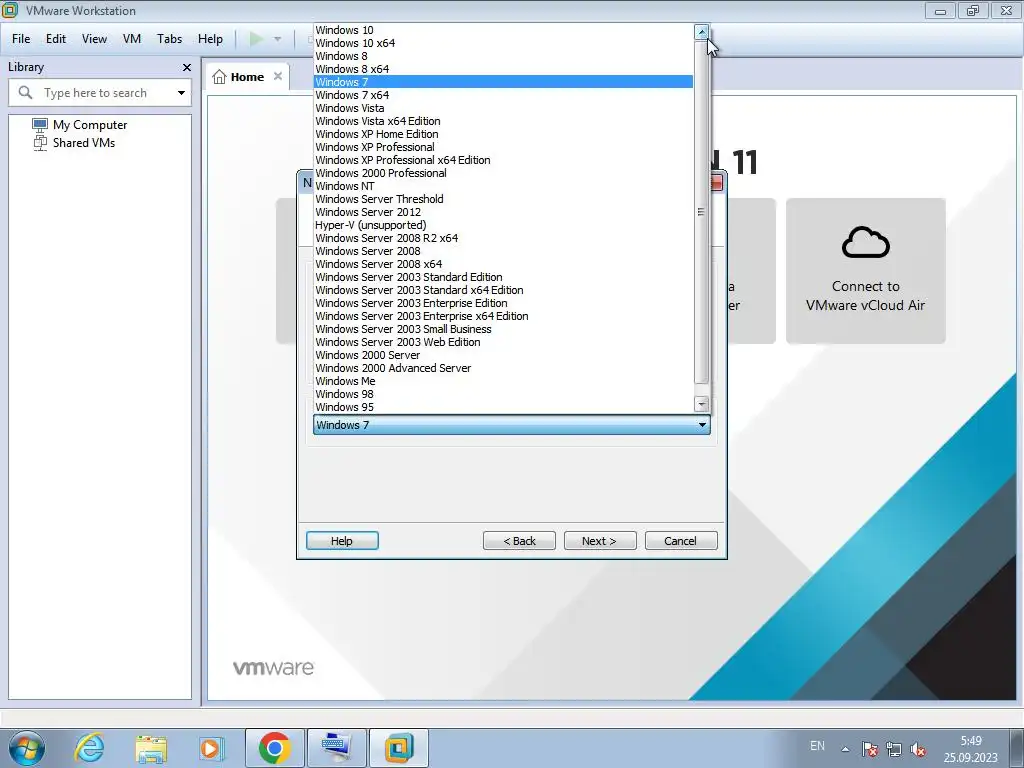Image resolution: width=1024 pixels, height=768 pixels.
Task: Click the library search magnifier icon
Action: tap(25, 93)
